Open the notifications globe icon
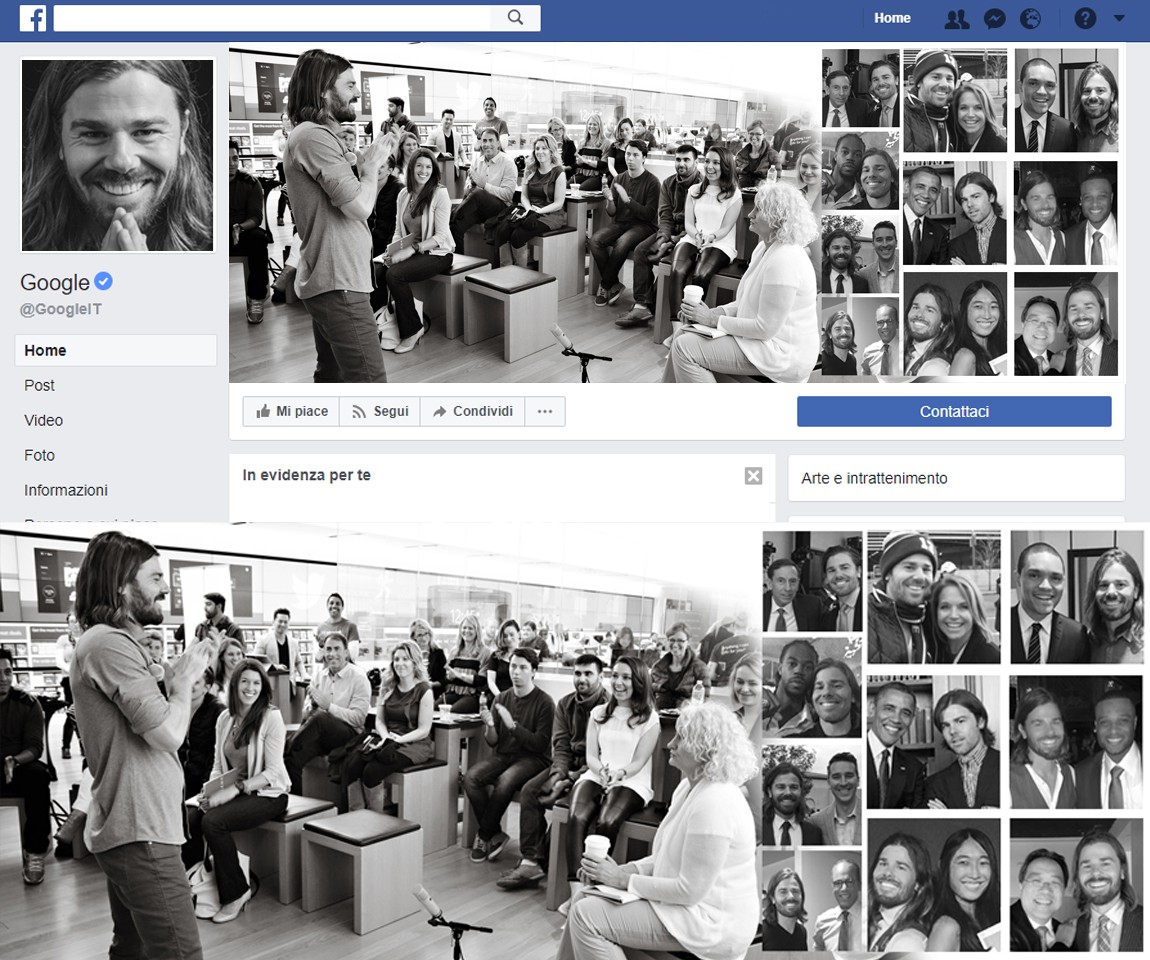The width and height of the screenshot is (1150, 960). [x=1030, y=18]
